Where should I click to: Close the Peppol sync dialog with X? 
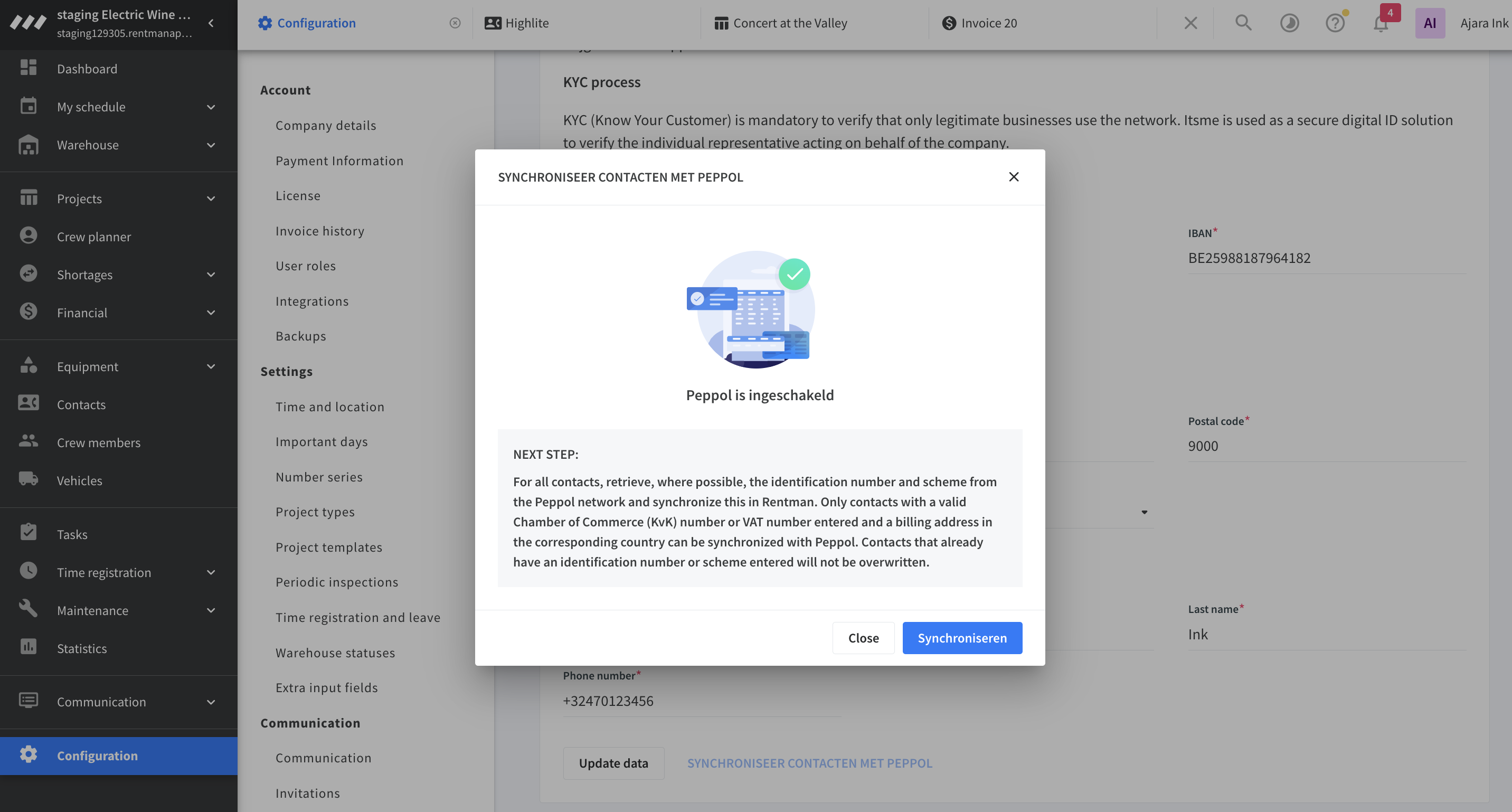pyautogui.click(x=1014, y=177)
